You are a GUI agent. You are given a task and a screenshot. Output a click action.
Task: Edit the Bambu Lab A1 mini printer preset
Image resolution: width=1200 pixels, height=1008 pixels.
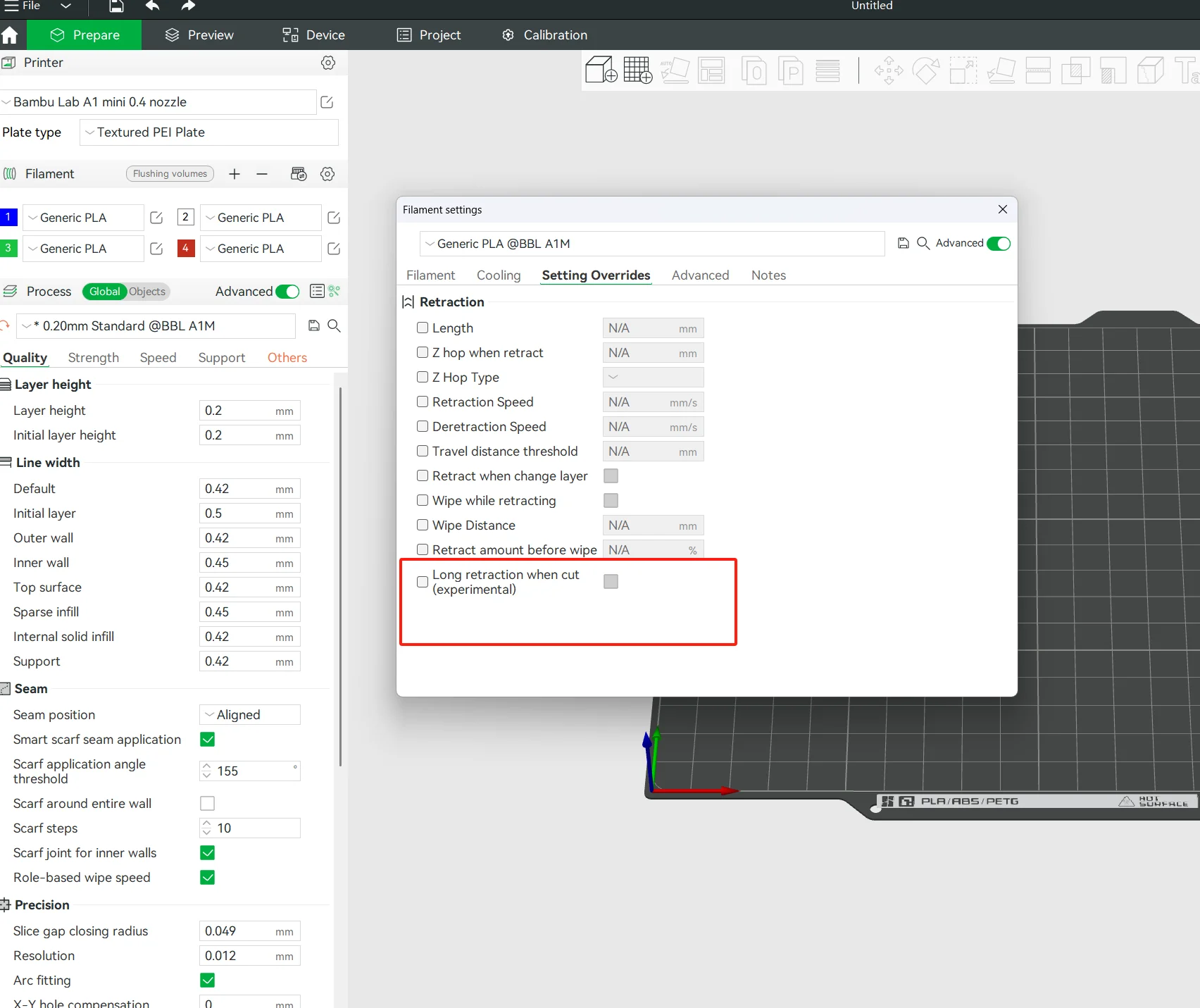(327, 102)
